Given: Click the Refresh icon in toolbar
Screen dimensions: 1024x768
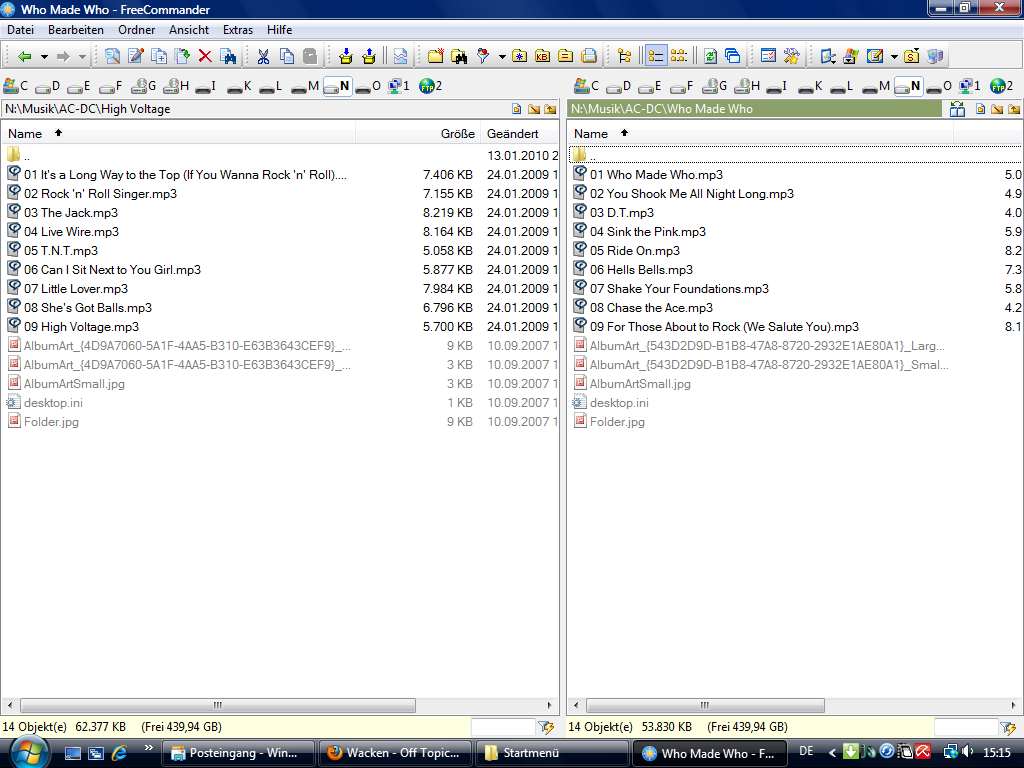Looking at the screenshot, I should tap(710, 56).
